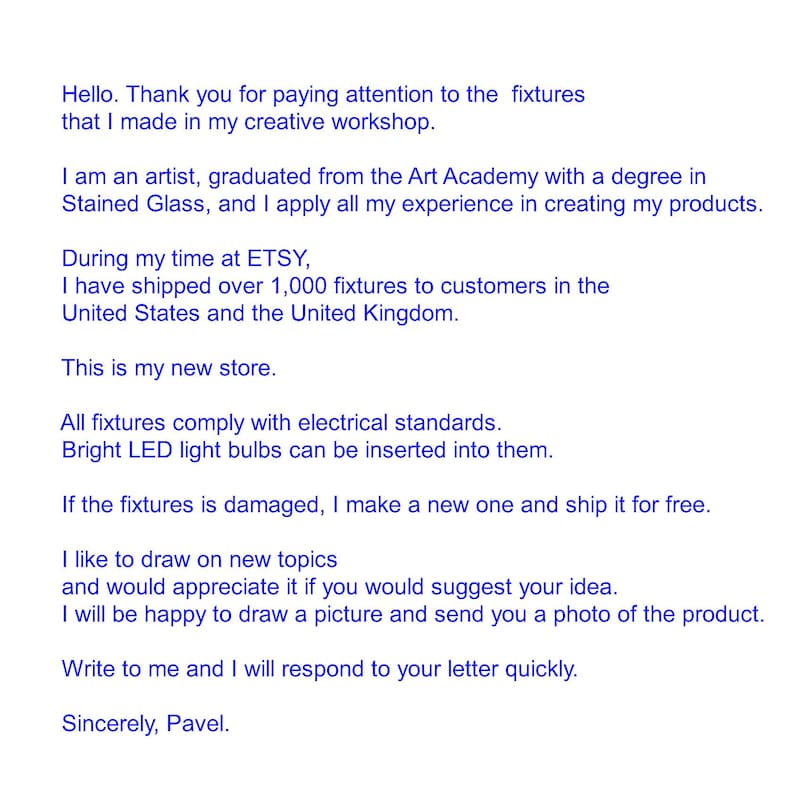The height and width of the screenshot is (793, 794).
Task: Select the words 'Art Academy'
Action: [473, 177]
